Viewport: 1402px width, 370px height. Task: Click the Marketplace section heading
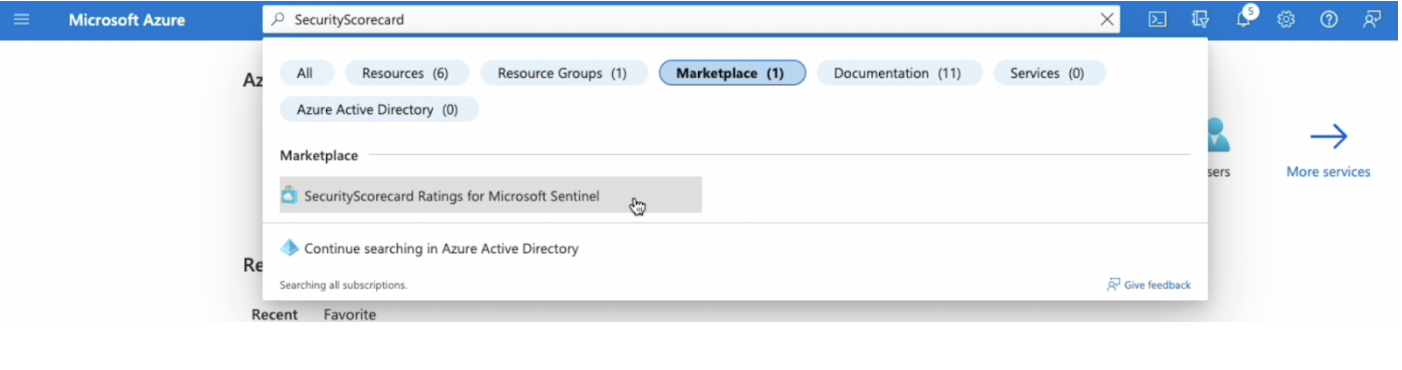(319, 155)
